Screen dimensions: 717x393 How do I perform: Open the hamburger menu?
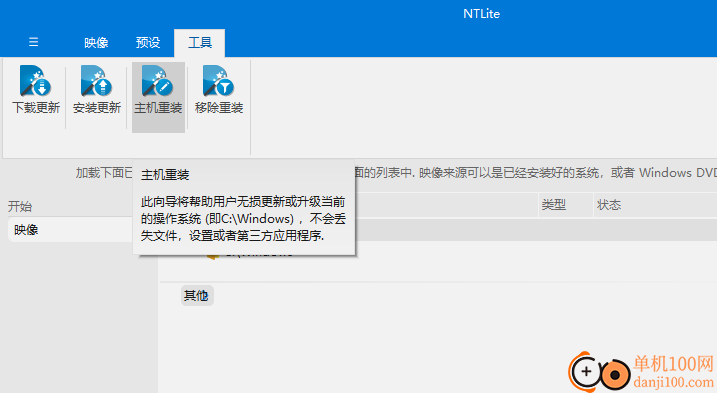(x=33, y=42)
